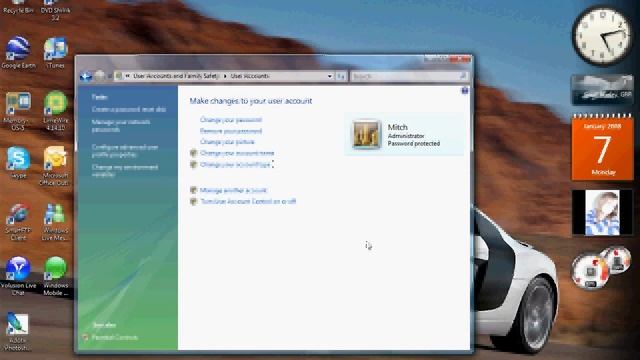640x360 pixels.
Task: Click the Forward arrow in User Accounts window
Action: [x=99, y=76]
